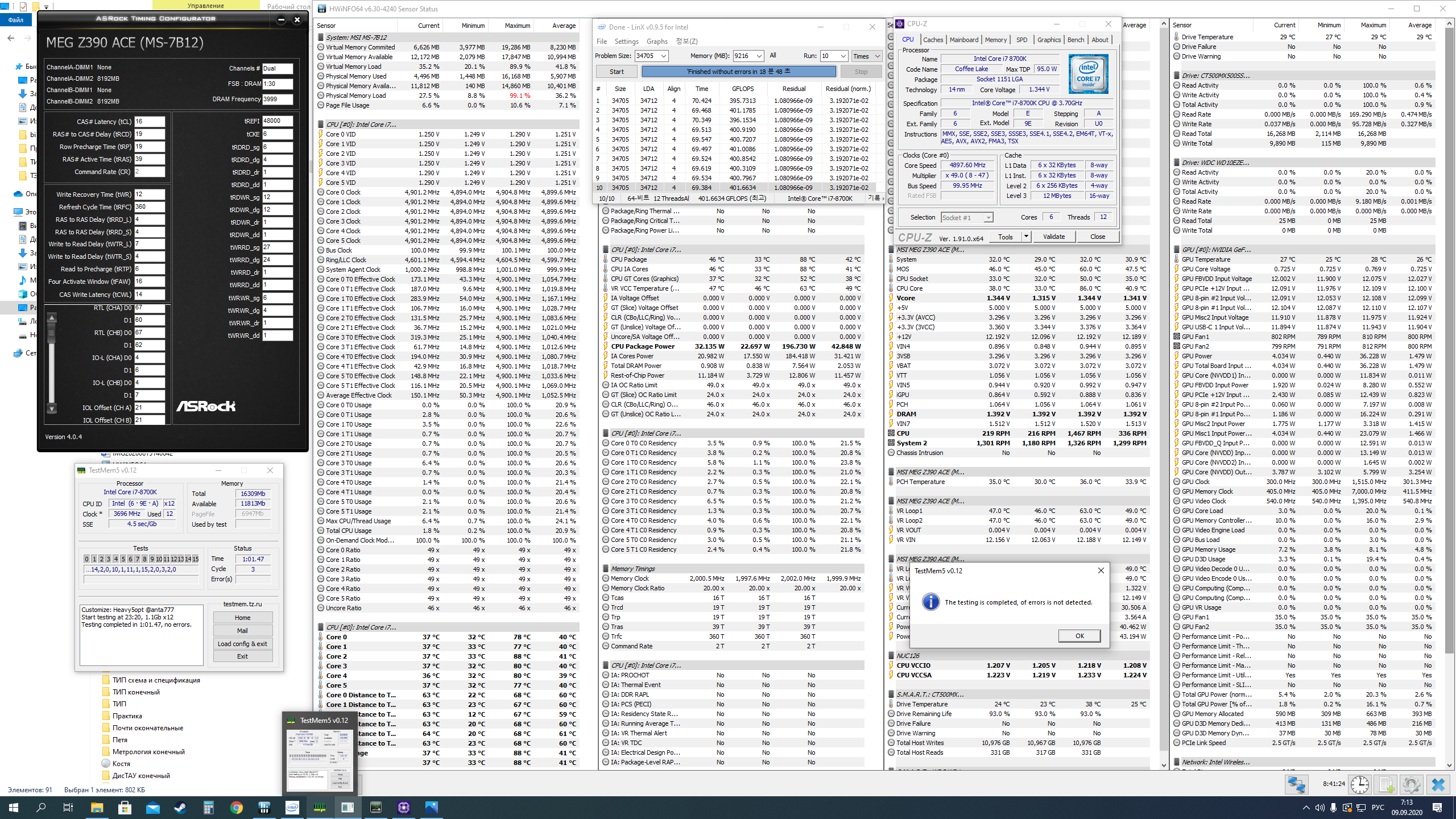Click HWiNFO remote network monitoring icon
Viewport: 1456px width, 819px height.
(1296, 784)
